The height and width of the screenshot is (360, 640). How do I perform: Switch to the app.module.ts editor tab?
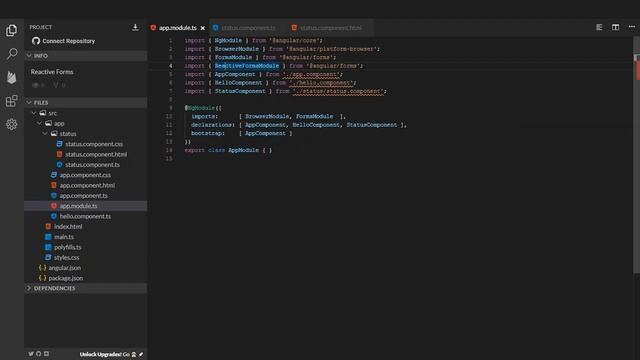tap(178, 28)
